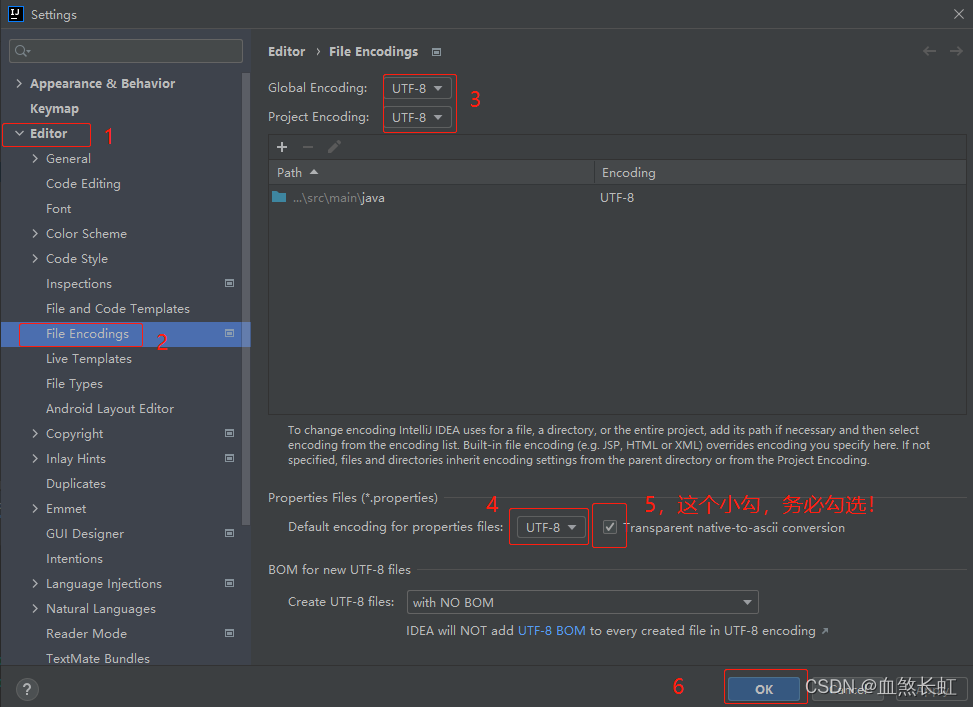Click the project-level icon beside File Encodings title

coord(436,52)
